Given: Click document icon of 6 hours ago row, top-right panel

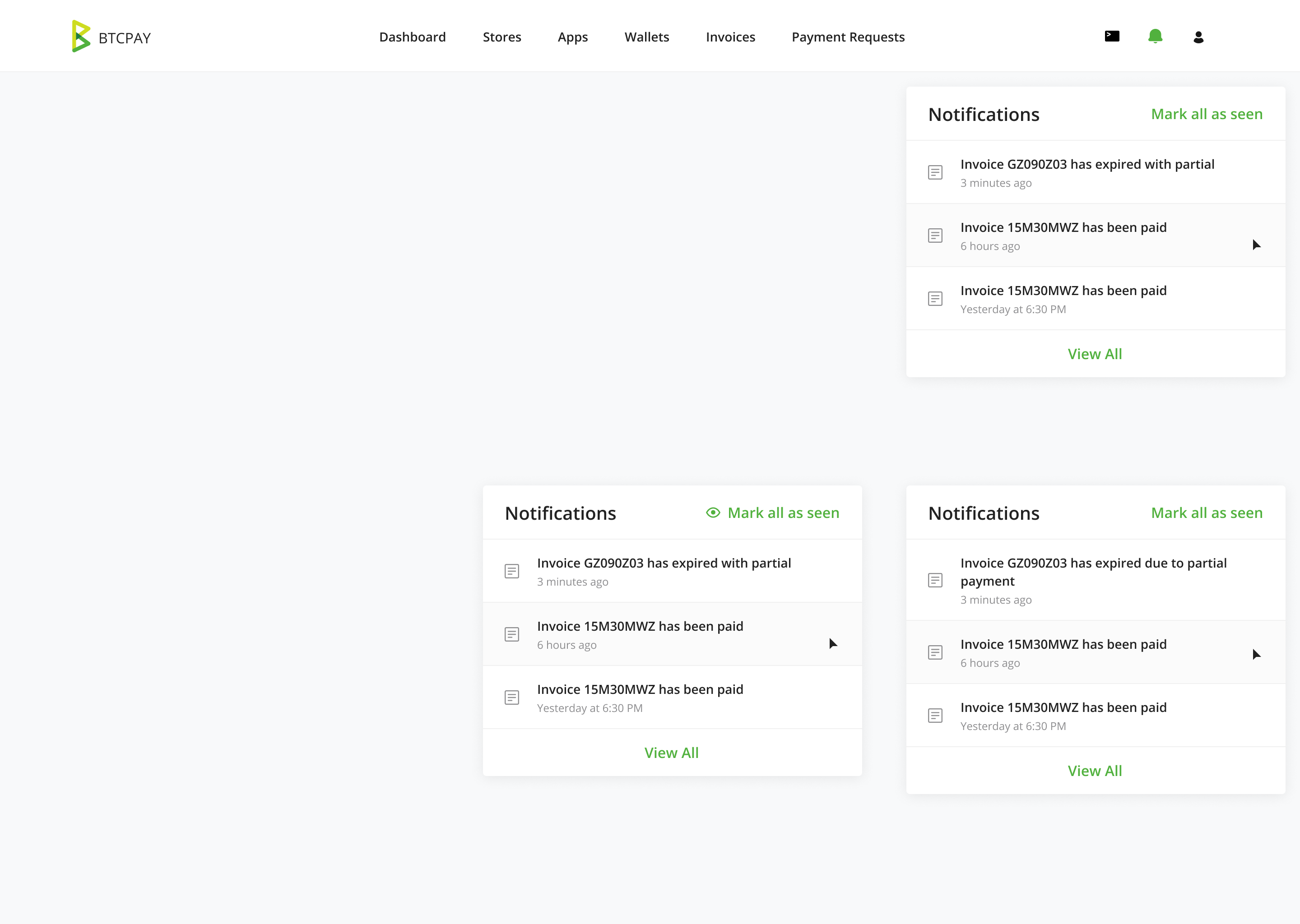Looking at the screenshot, I should coord(935,236).
